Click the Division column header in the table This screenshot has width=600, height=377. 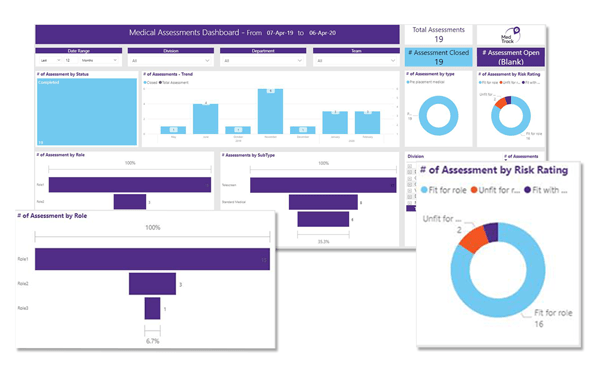point(416,157)
